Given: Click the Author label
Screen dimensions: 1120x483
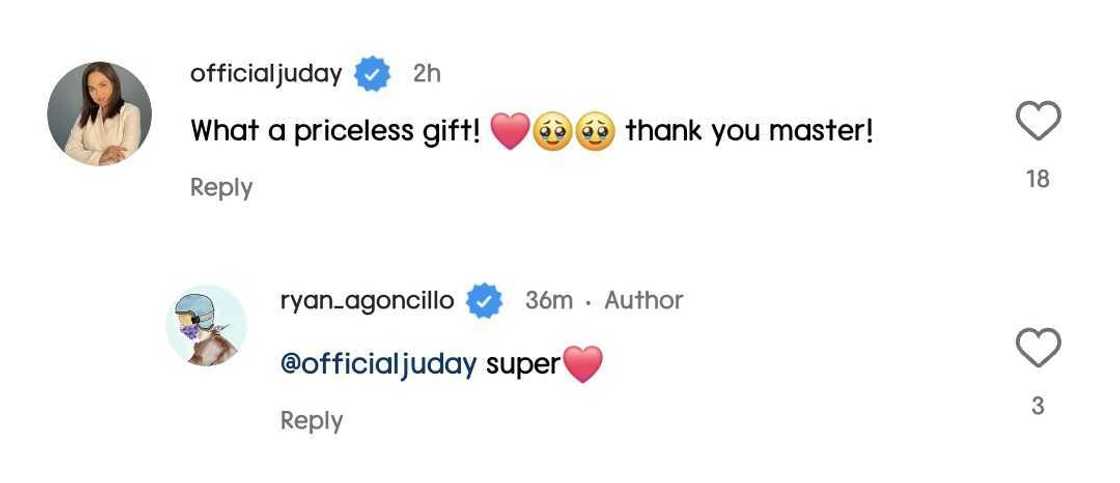Looking at the screenshot, I should click(x=644, y=300).
